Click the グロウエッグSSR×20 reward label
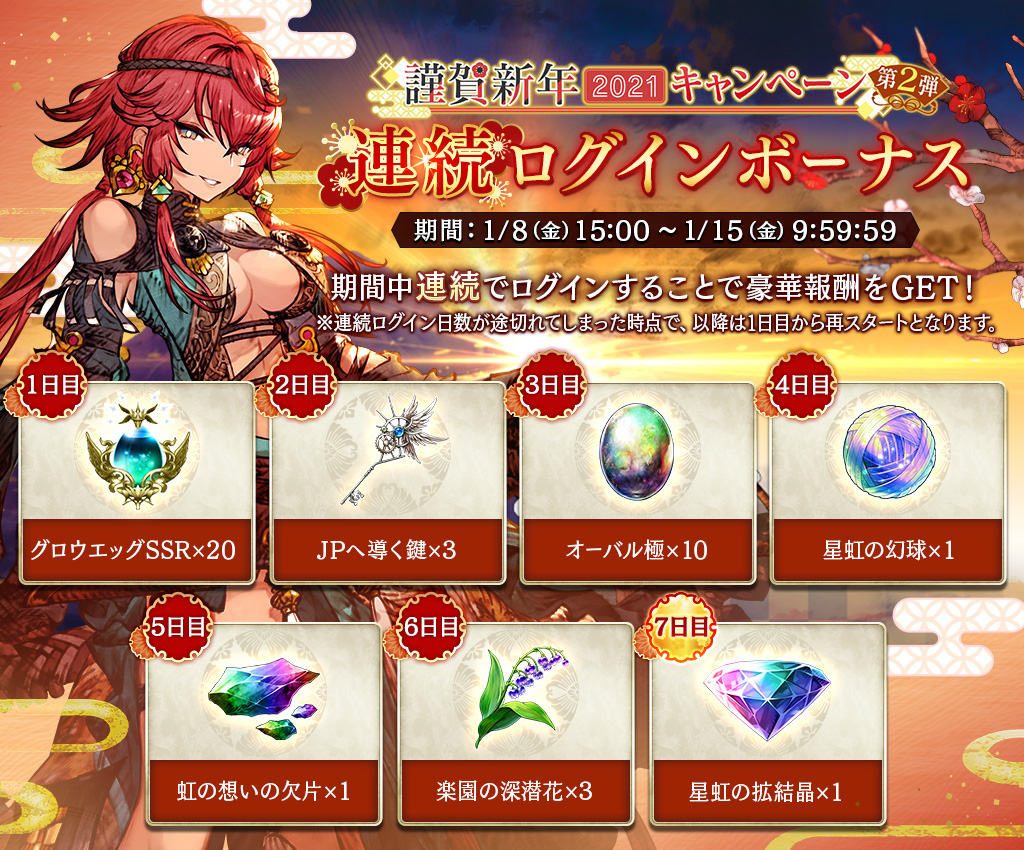This screenshot has width=1024, height=850. (133, 550)
